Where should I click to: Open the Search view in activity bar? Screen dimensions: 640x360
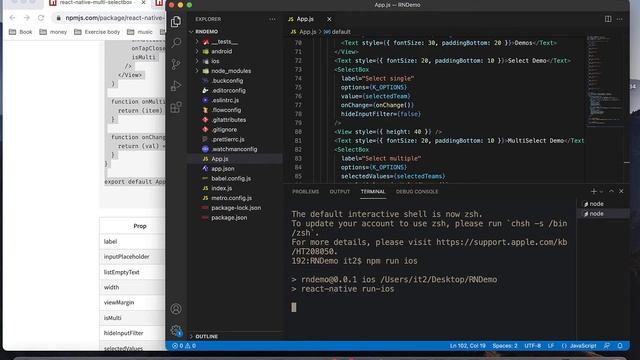coord(176,42)
